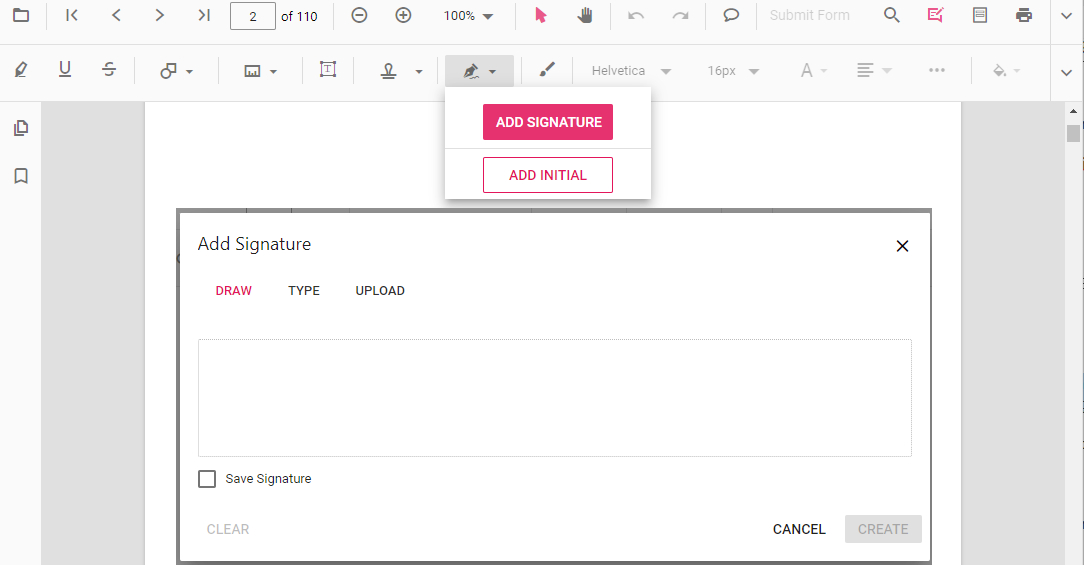Open the text alignment dropdown
The height and width of the screenshot is (565, 1084).
[x=874, y=71]
